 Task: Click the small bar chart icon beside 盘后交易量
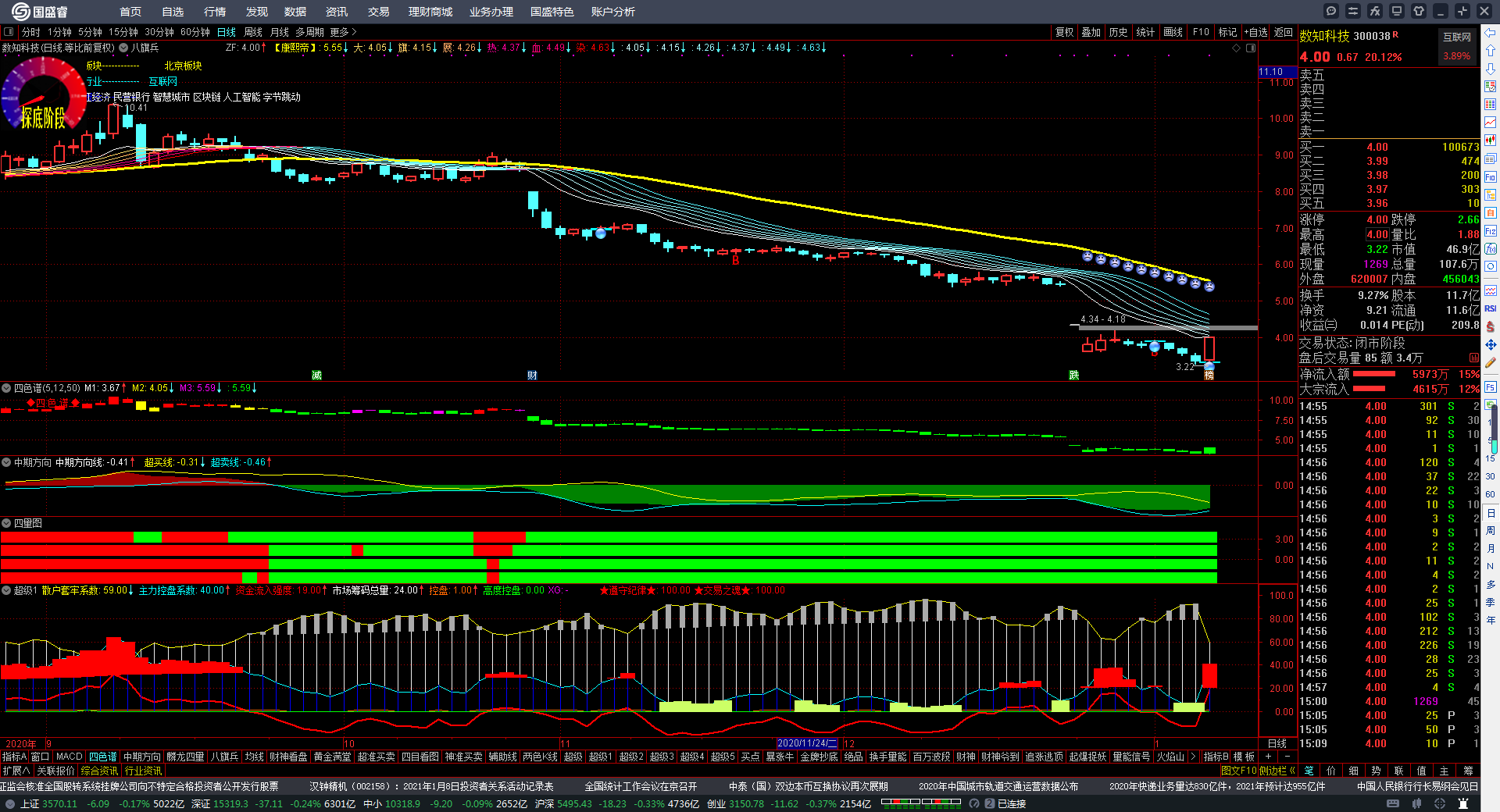click(1474, 358)
